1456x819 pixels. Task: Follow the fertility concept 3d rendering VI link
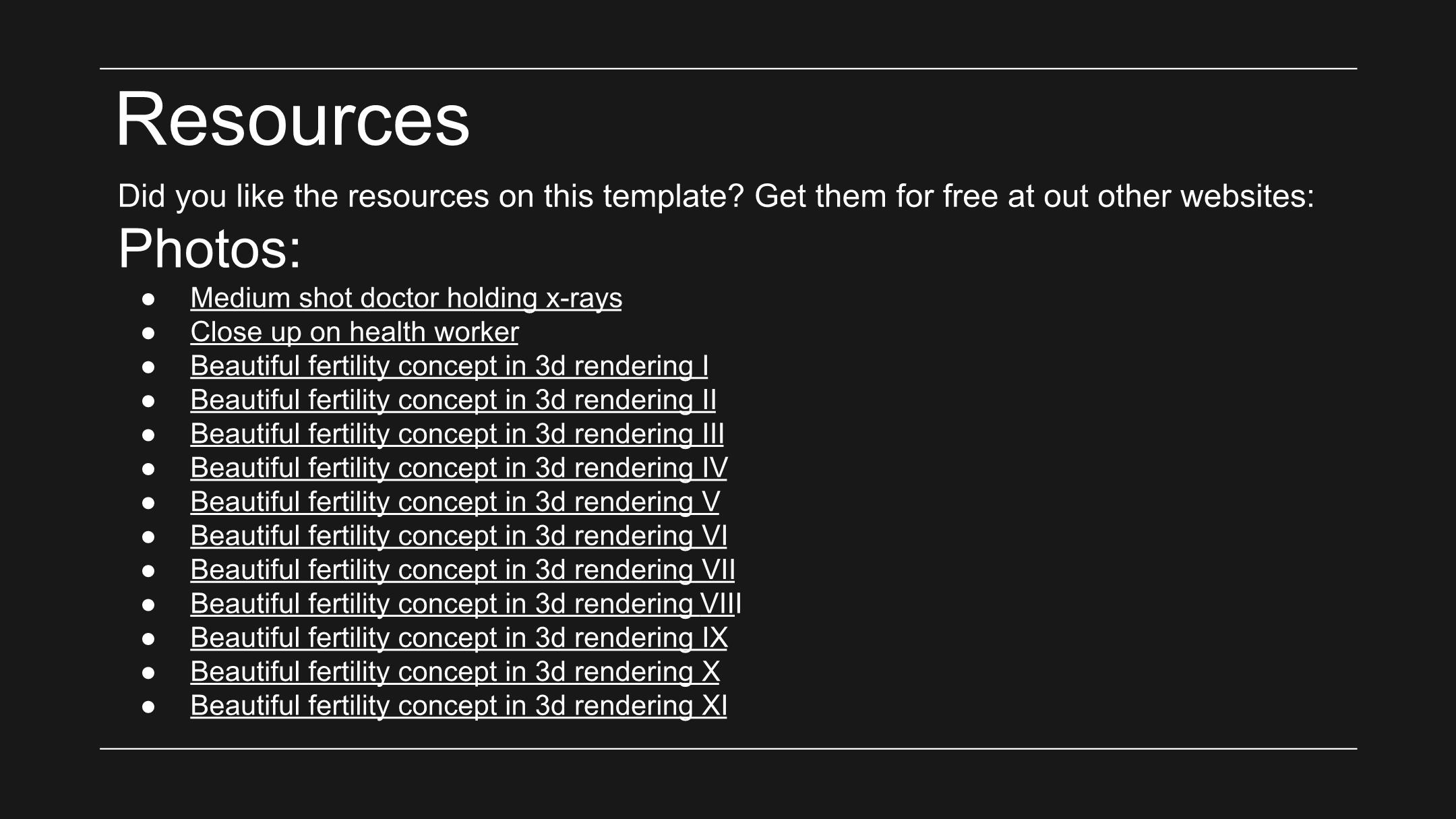458,536
